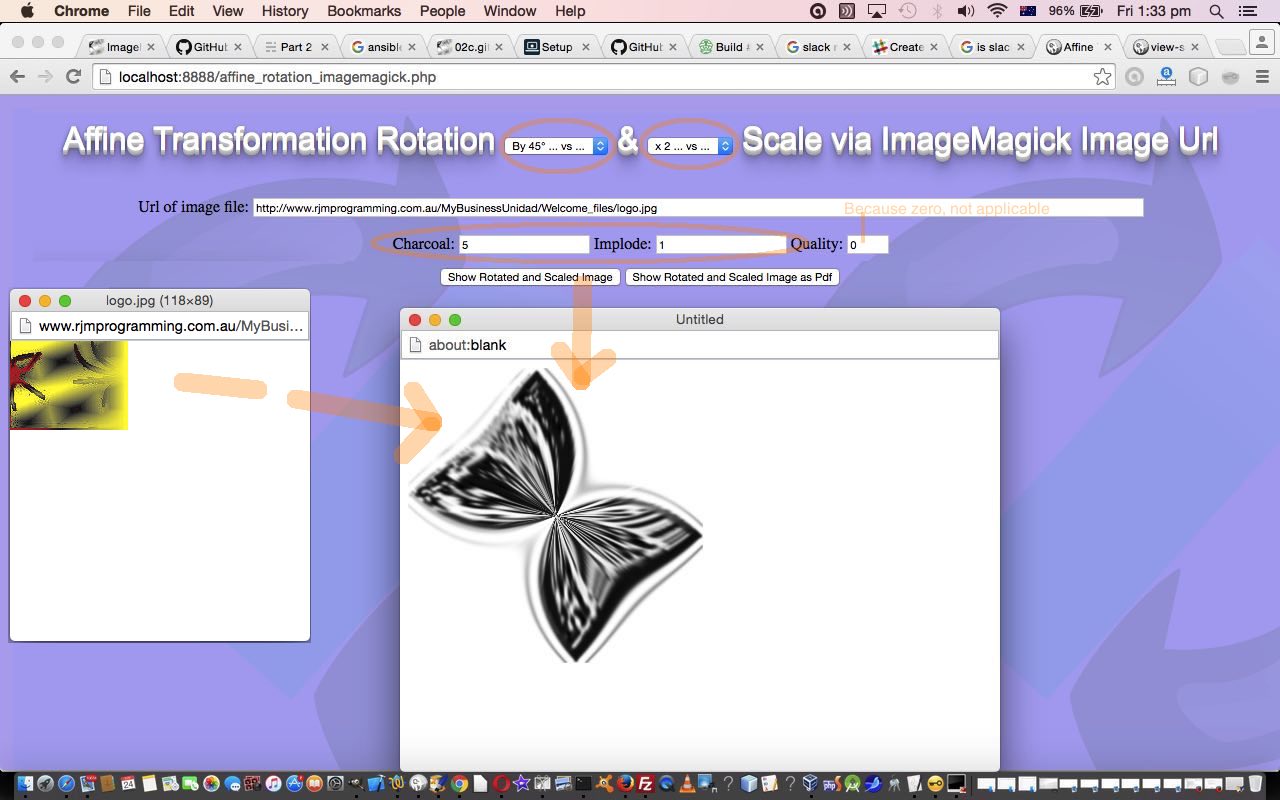
Task: Click the Quality input field
Action: click(x=867, y=244)
